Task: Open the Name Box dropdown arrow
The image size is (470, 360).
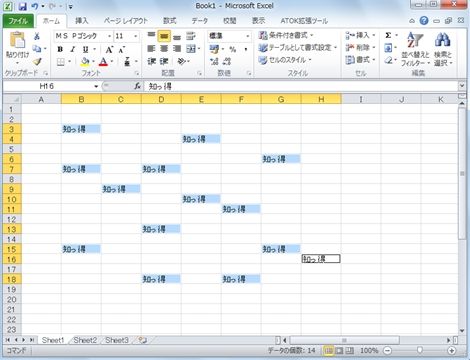Action: [96, 86]
